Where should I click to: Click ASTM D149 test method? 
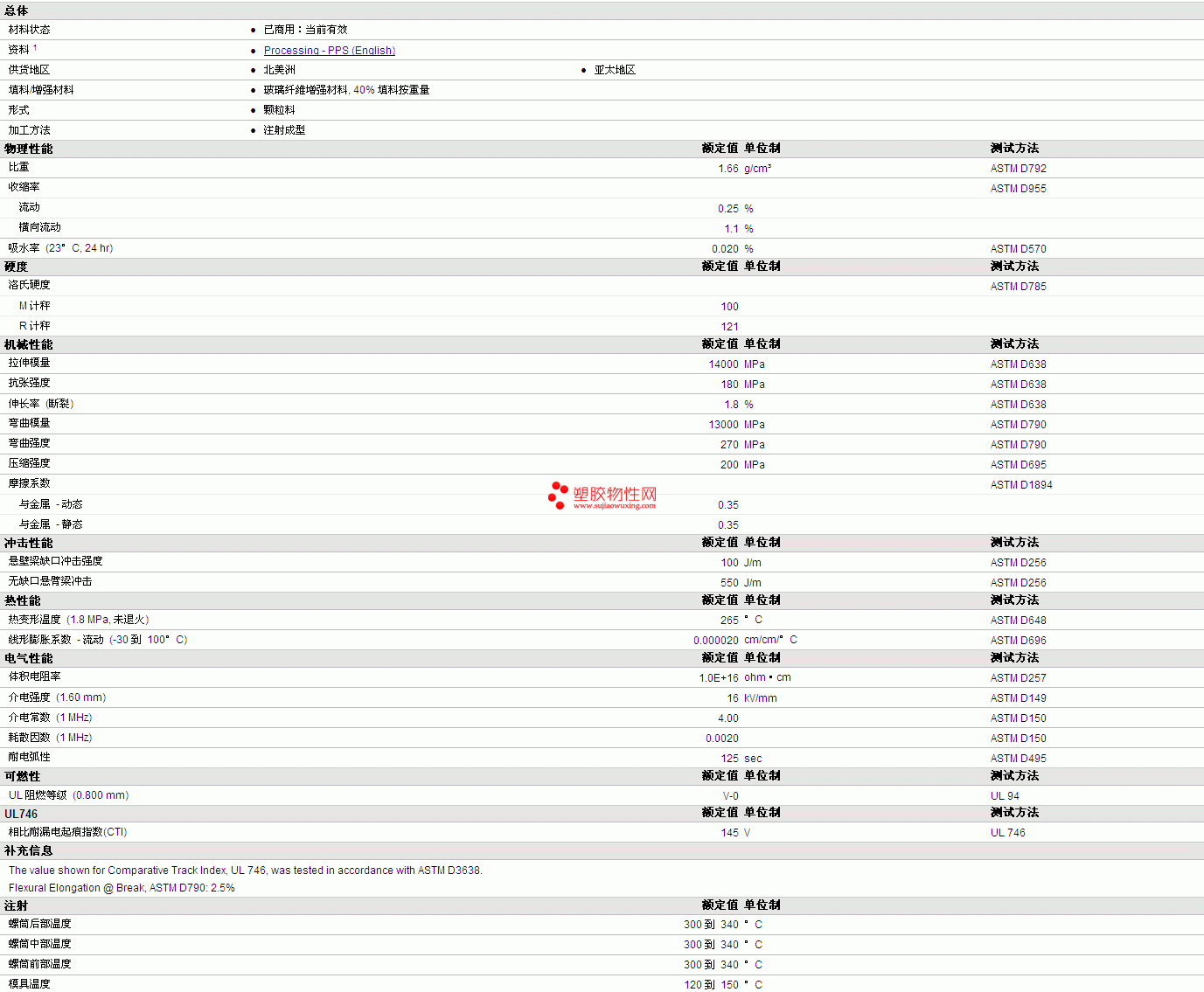[1018, 698]
